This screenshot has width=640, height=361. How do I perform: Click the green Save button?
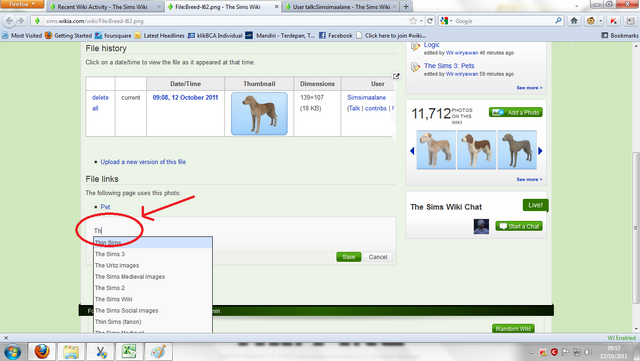349,257
